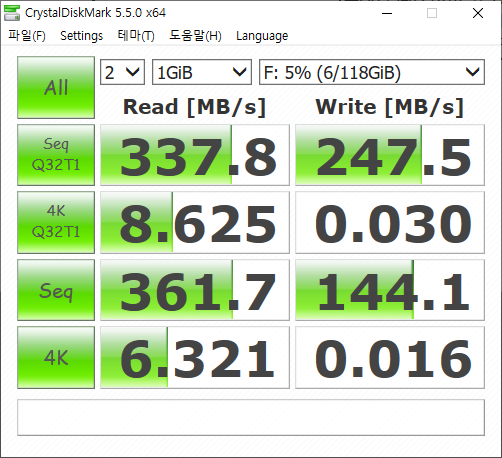Select the Seq Q32T1 read result 337.8
This screenshot has height=458, width=502.
[x=195, y=155]
